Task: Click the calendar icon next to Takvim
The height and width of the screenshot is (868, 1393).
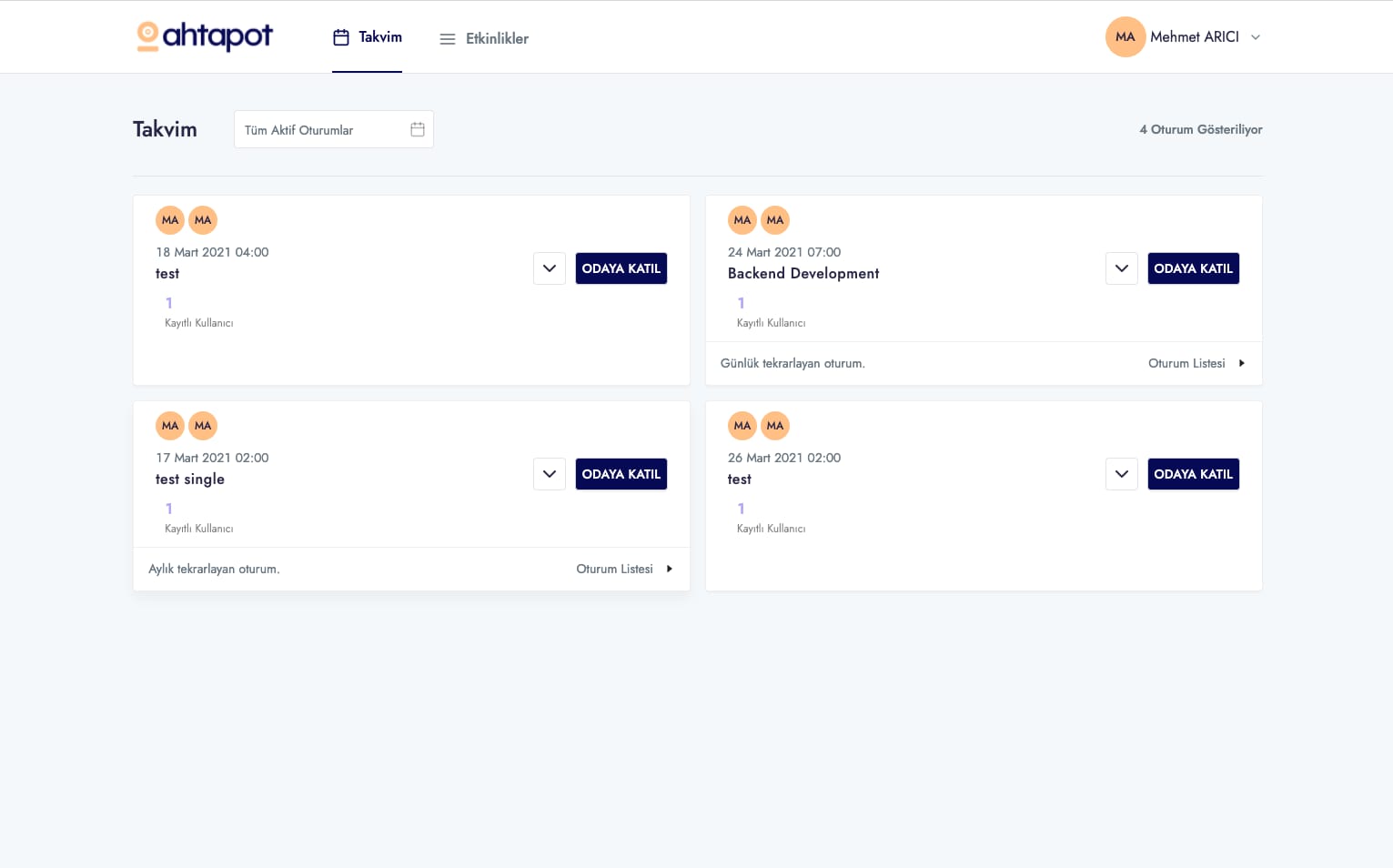Action: coord(341,37)
